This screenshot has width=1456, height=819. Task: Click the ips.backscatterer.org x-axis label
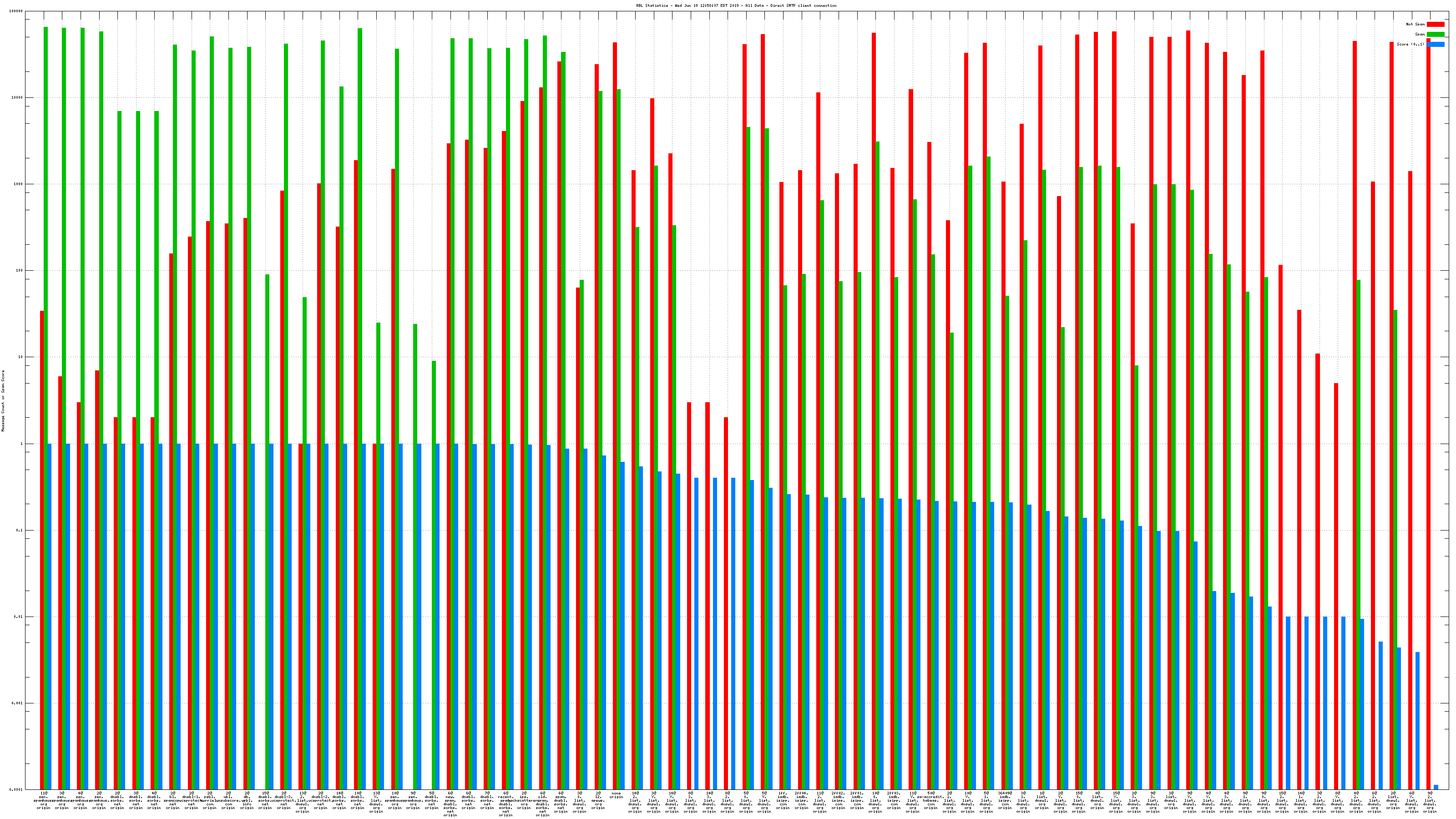pyautogui.click(x=524, y=800)
